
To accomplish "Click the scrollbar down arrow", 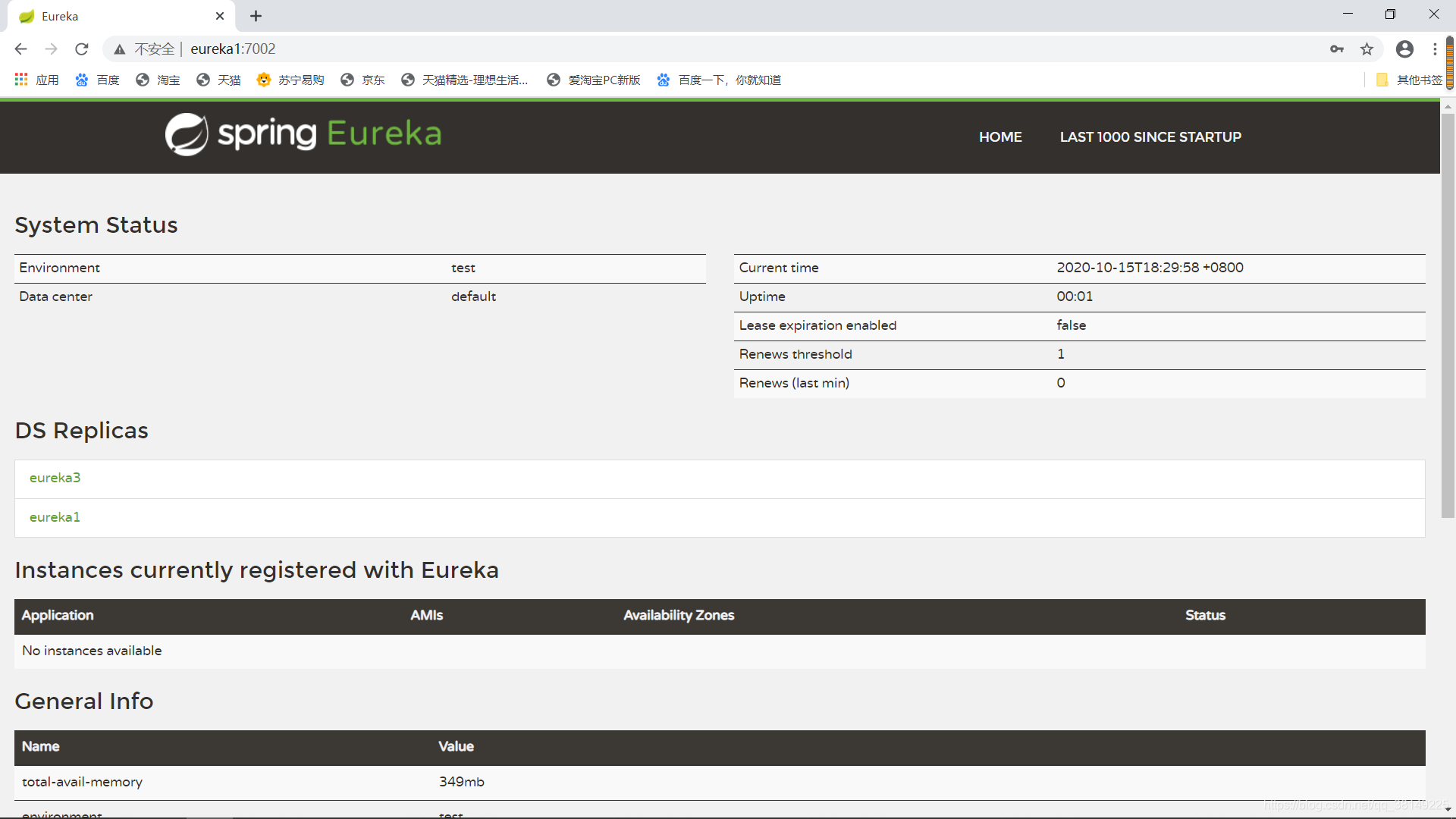I will 1448,809.
